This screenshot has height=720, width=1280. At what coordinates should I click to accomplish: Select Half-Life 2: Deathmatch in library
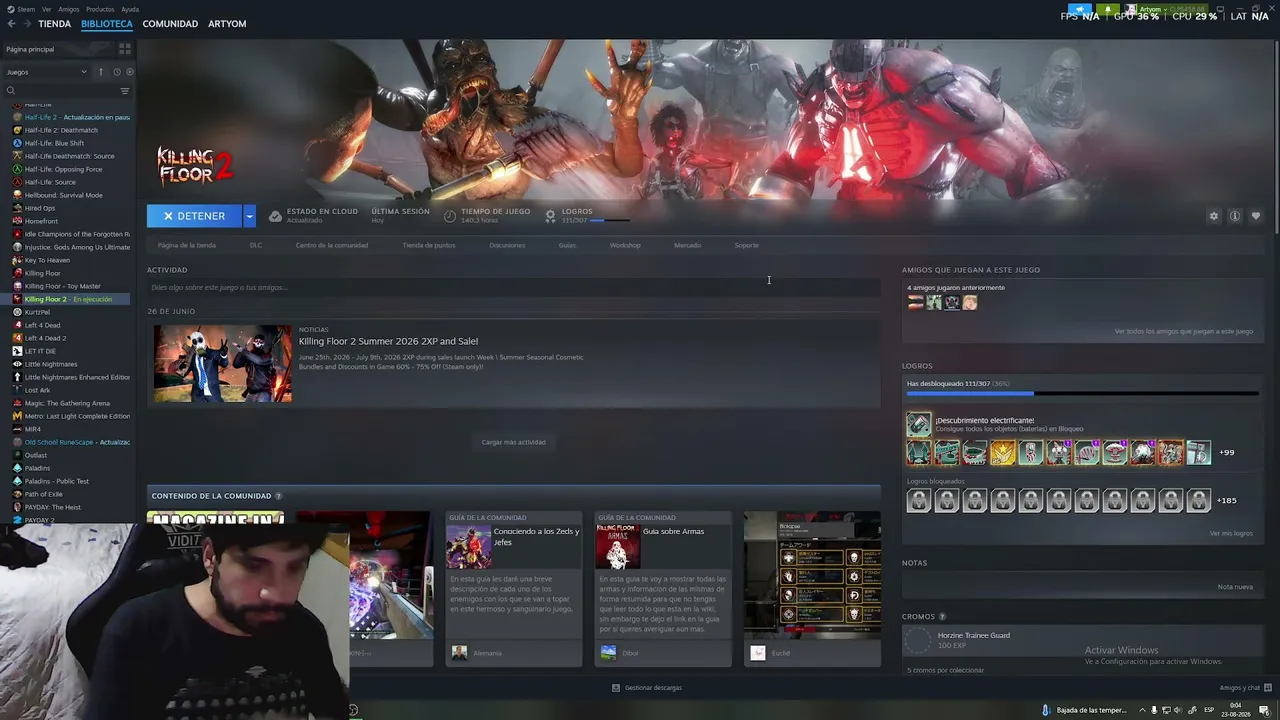coord(61,130)
